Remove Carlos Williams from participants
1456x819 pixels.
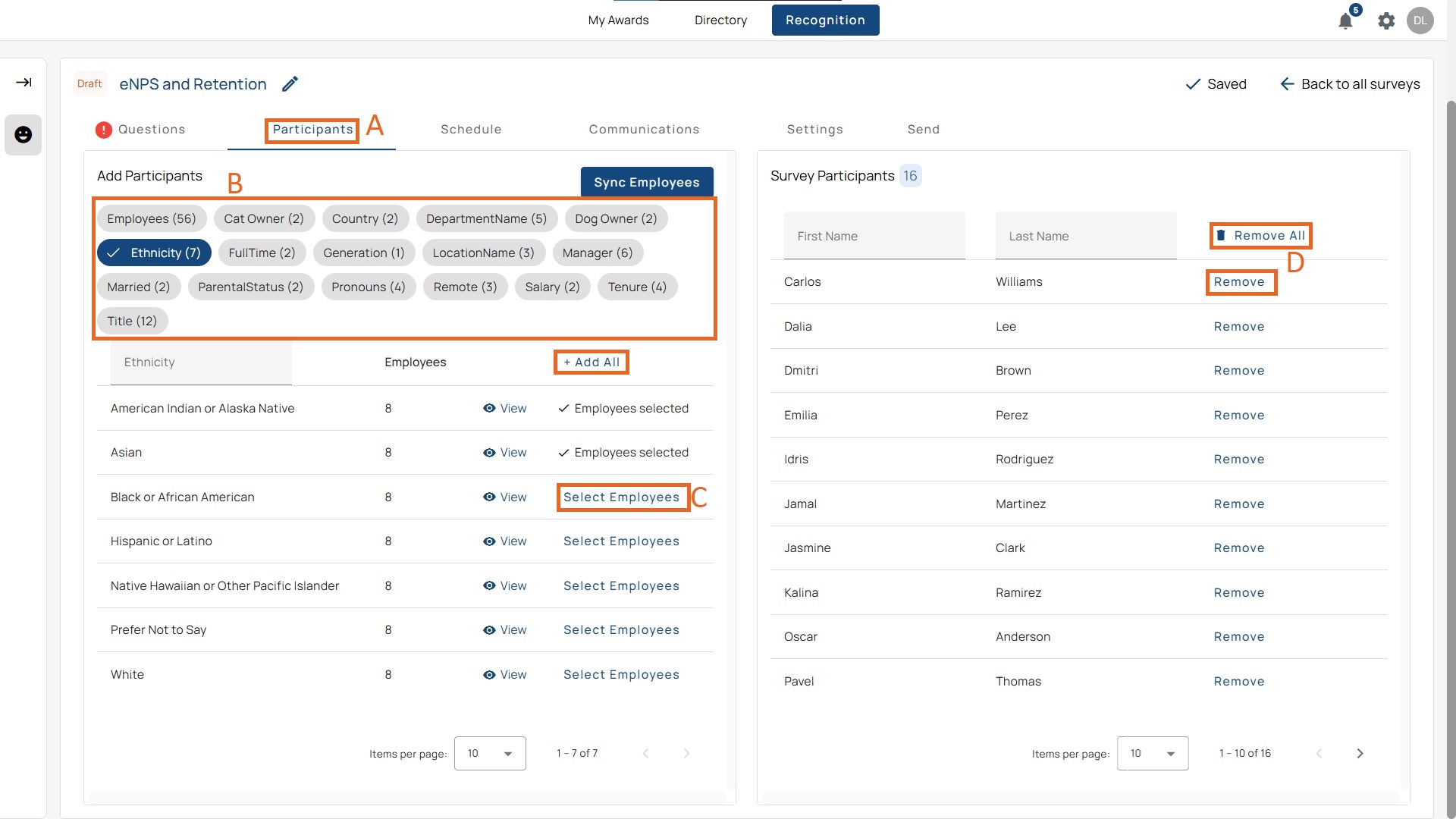[x=1239, y=282]
